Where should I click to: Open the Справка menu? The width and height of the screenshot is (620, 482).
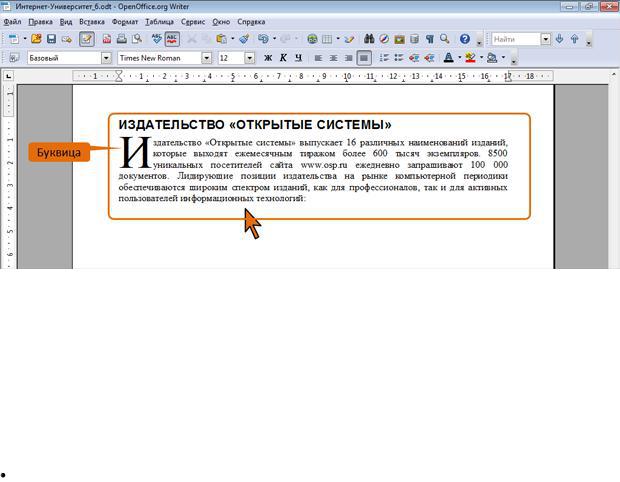point(251,22)
